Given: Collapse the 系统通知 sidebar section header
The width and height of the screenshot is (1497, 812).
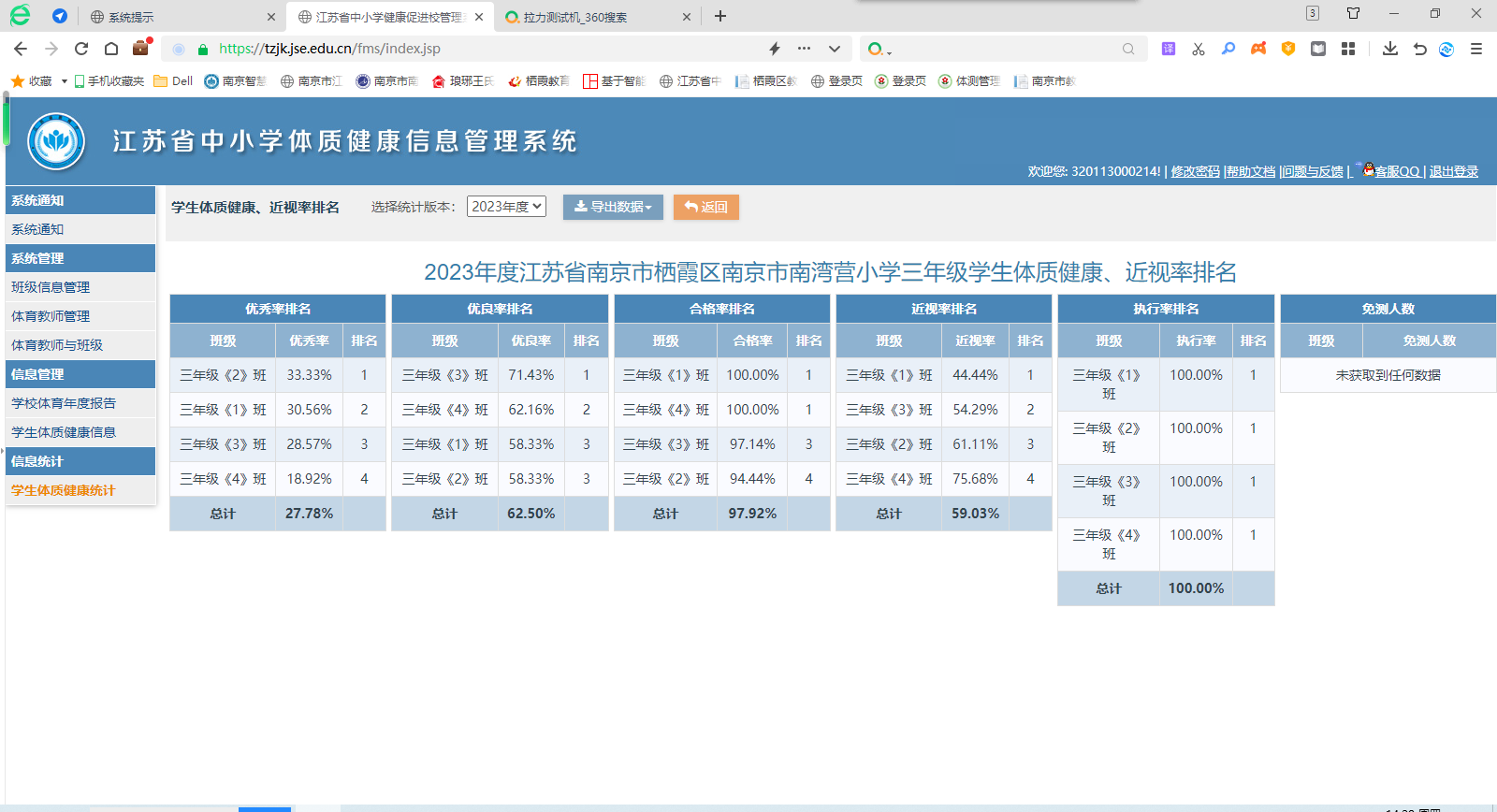Looking at the screenshot, I should coord(80,200).
